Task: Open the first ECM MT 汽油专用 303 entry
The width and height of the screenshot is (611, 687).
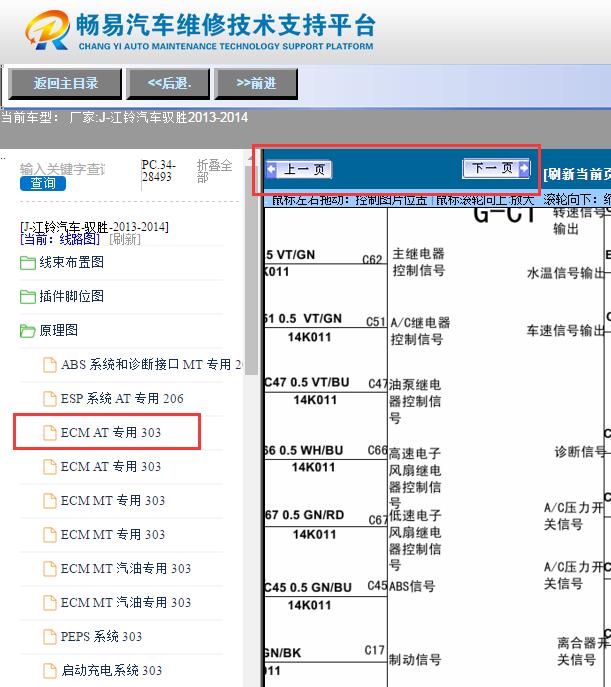Action: (126, 569)
